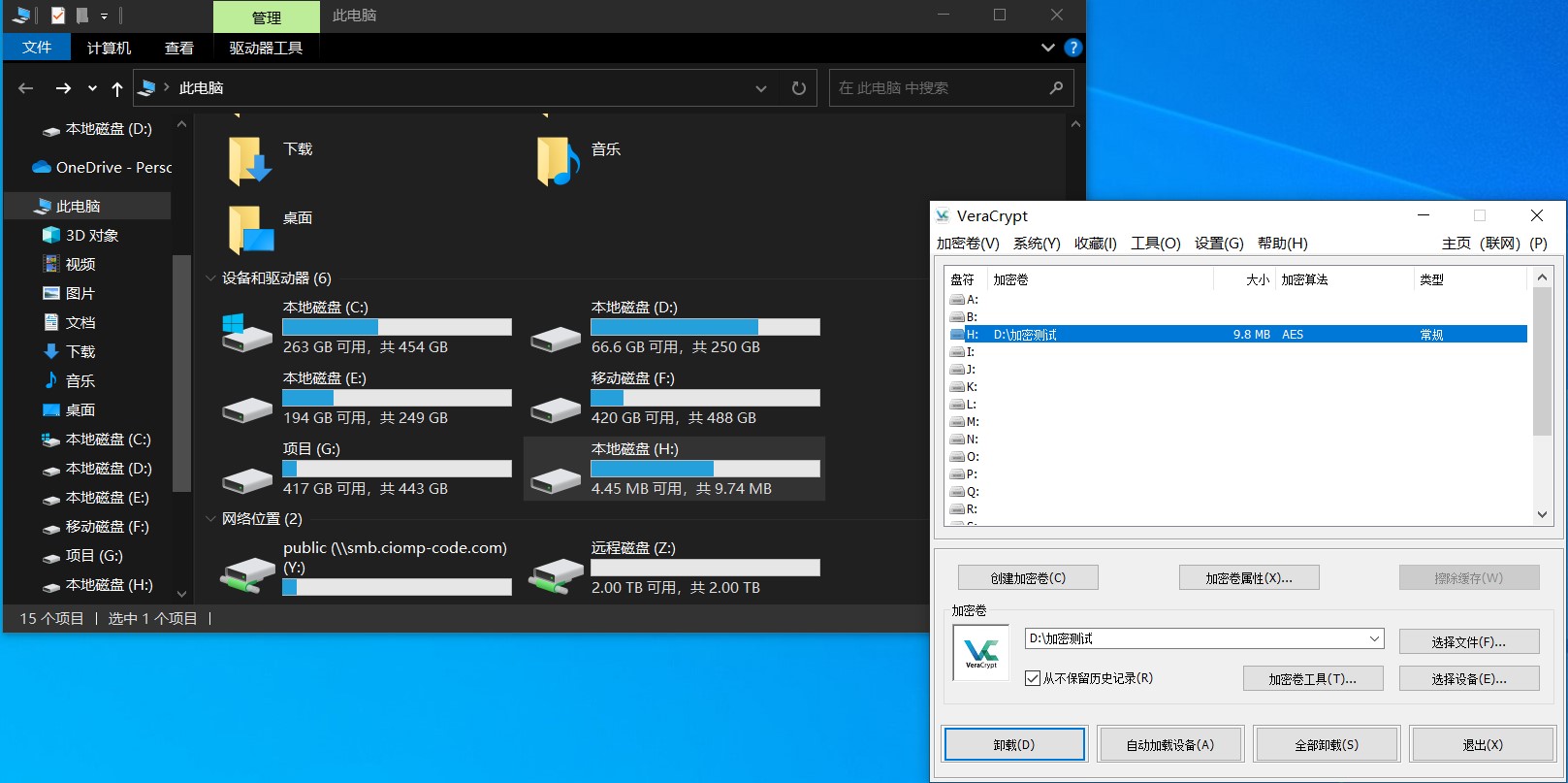Viewport: 1568px width, 783px height.
Task: Select 此电脑 in Explorer sidebar
Action: [x=87, y=206]
